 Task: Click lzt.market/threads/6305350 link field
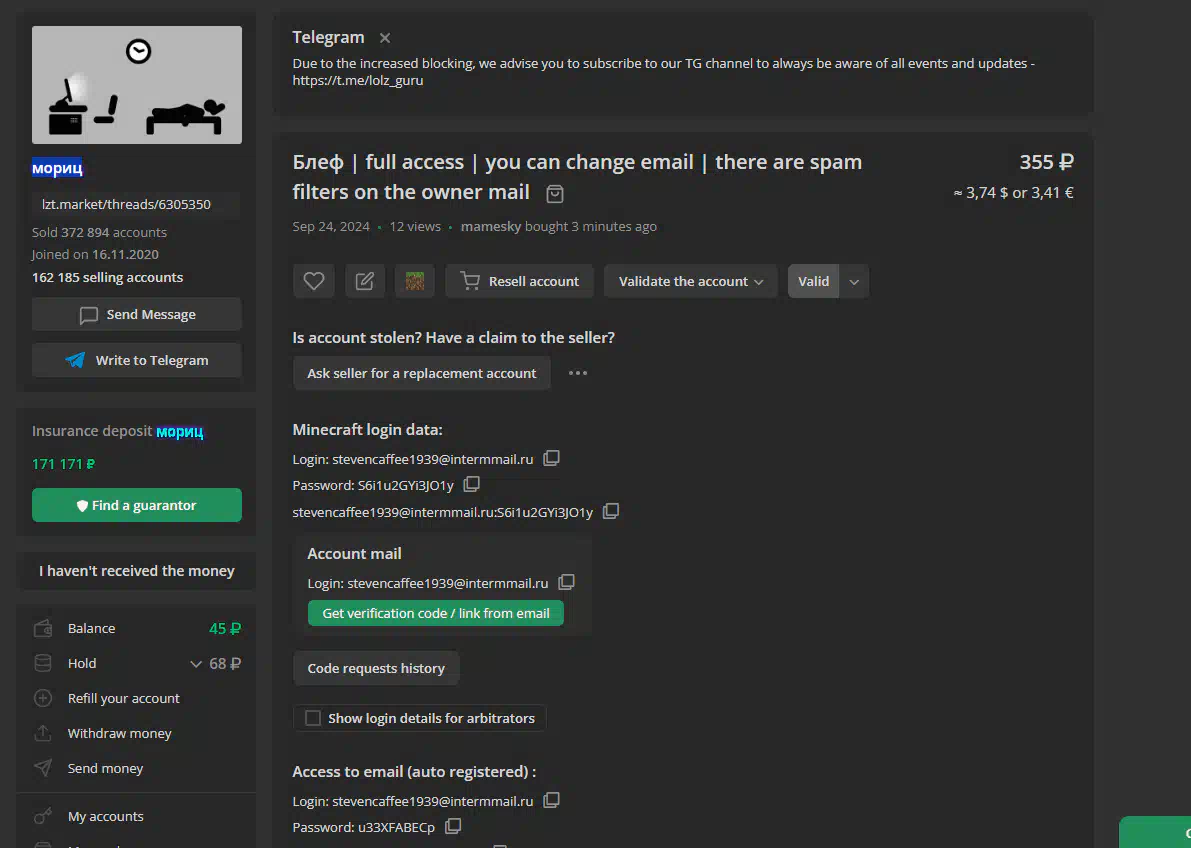(x=137, y=204)
